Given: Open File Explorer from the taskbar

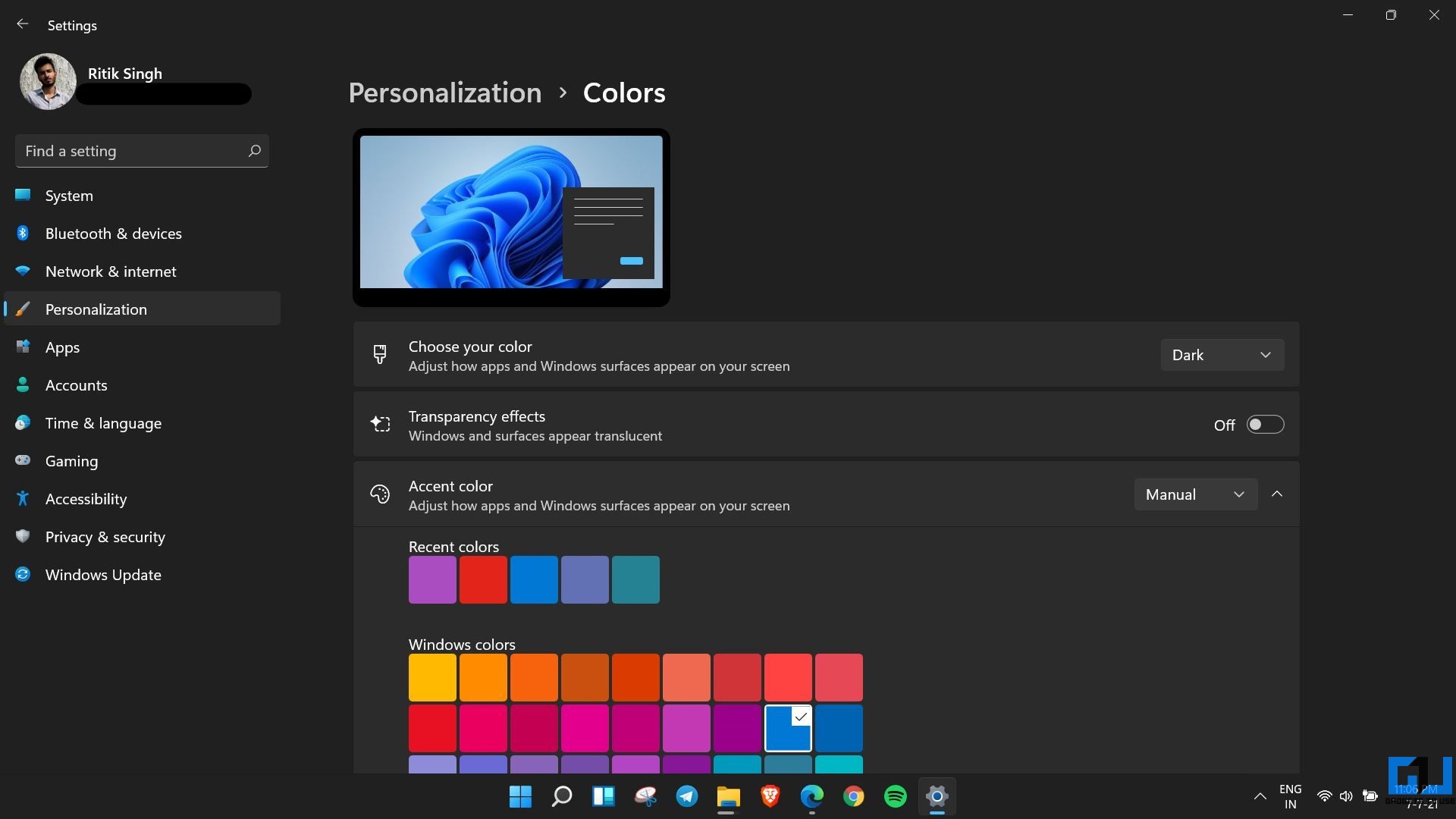Looking at the screenshot, I should tap(728, 796).
